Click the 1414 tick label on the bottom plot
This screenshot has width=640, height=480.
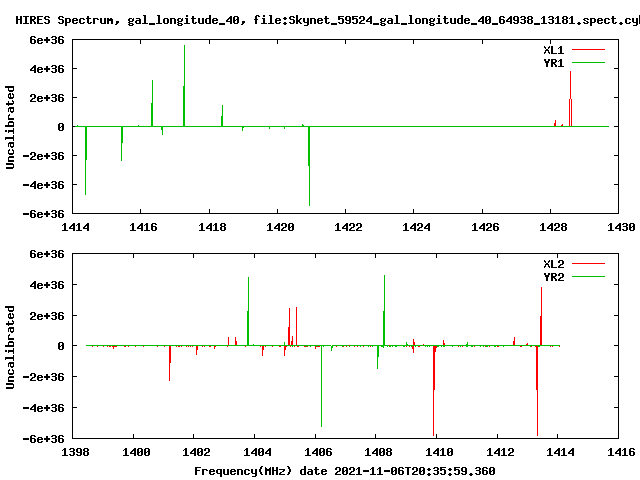560,452
